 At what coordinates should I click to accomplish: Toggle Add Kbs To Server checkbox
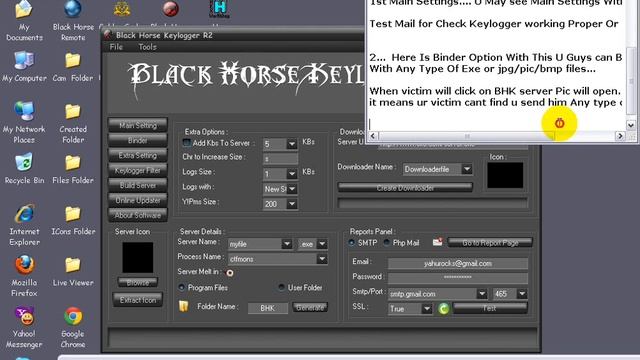tap(187, 143)
